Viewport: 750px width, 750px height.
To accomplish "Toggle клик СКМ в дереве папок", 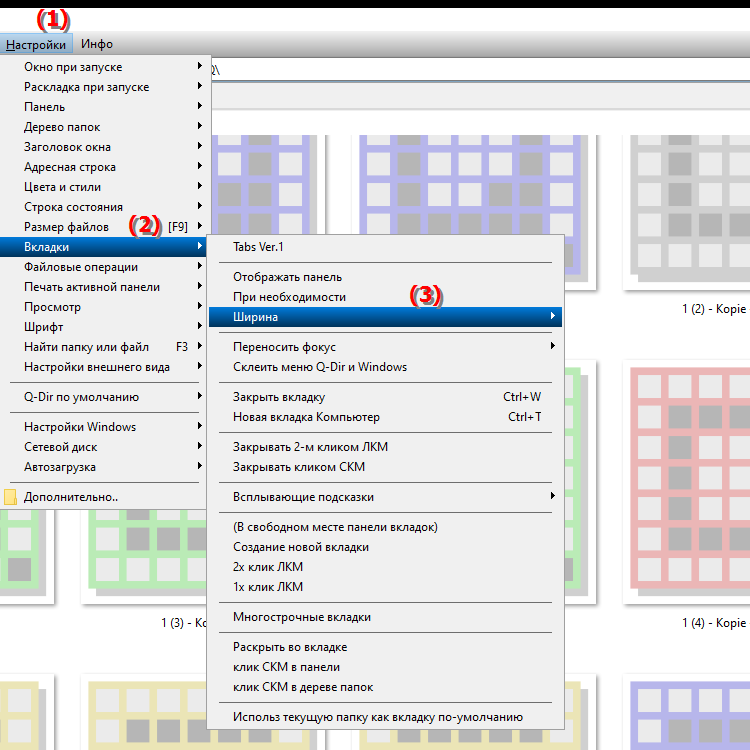I will click(386, 687).
